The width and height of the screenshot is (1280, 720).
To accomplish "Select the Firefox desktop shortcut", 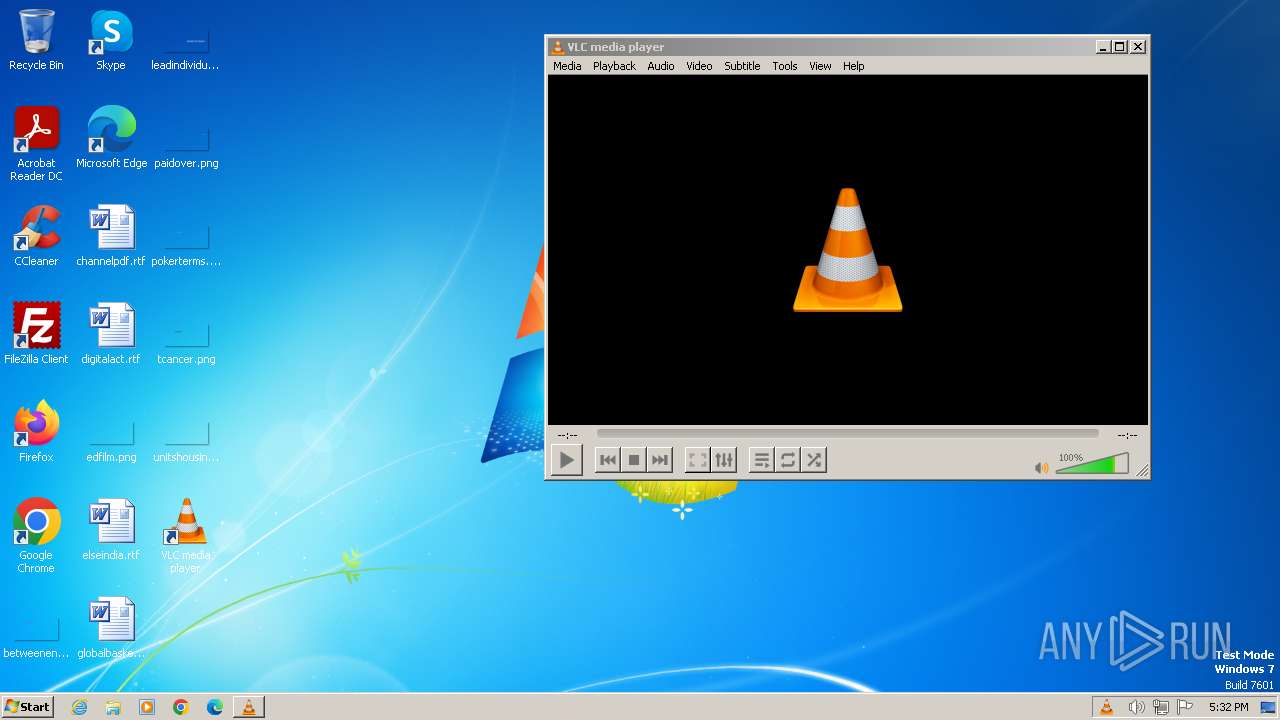I will click(36, 433).
